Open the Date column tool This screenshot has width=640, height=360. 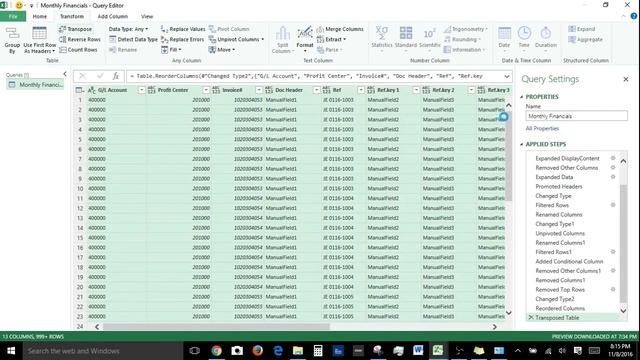[504, 39]
